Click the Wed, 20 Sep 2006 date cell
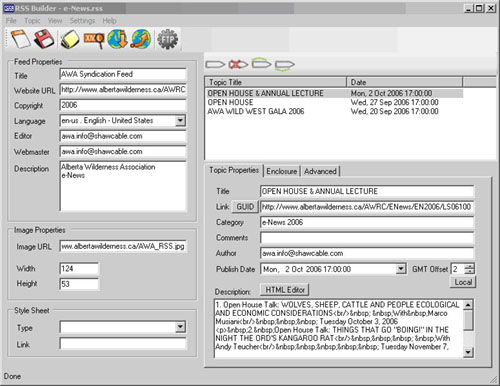The height and width of the screenshot is (386, 500). click(x=394, y=111)
